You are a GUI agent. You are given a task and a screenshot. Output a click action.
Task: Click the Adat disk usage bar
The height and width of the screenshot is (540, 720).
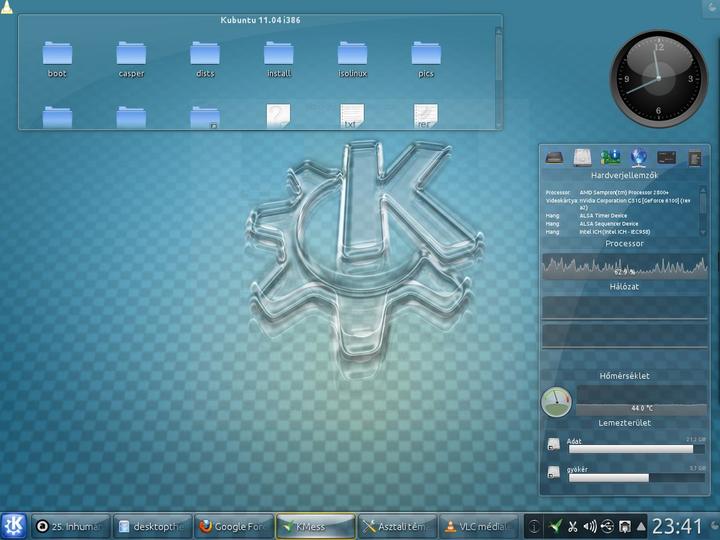[636, 449]
